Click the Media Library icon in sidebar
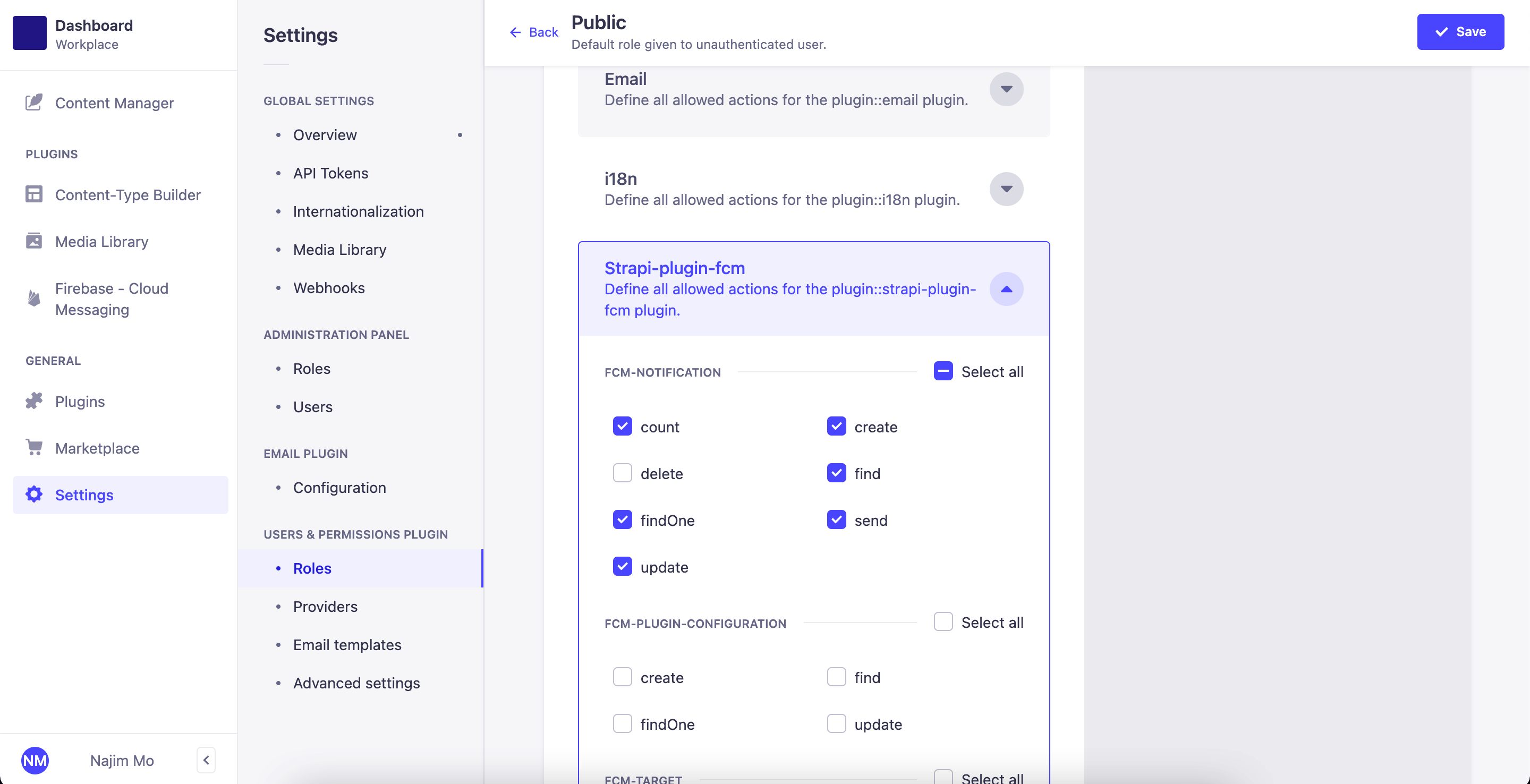This screenshot has height=784, width=1530. 35,241
